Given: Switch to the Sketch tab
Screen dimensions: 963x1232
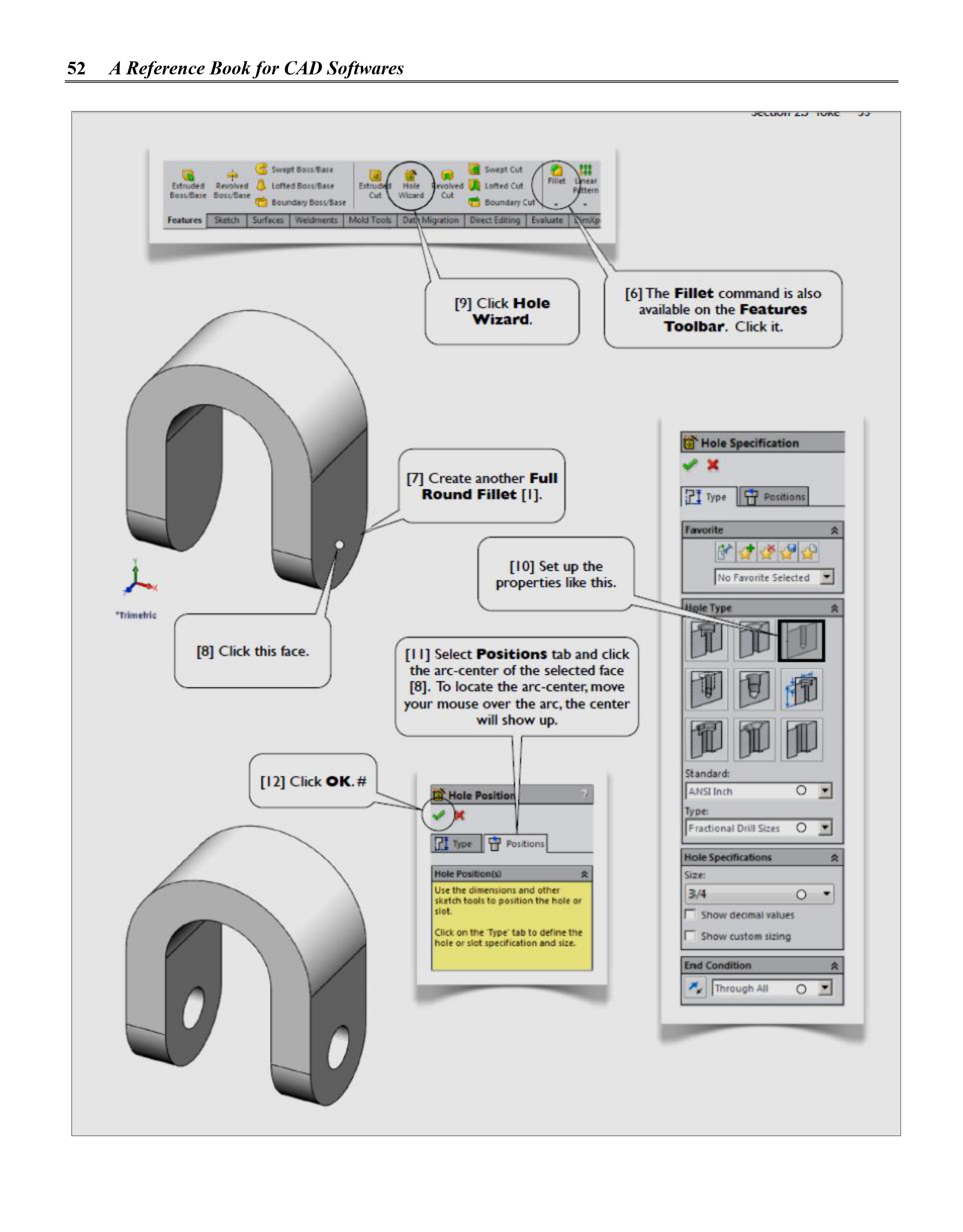Looking at the screenshot, I should pyautogui.click(x=226, y=220).
